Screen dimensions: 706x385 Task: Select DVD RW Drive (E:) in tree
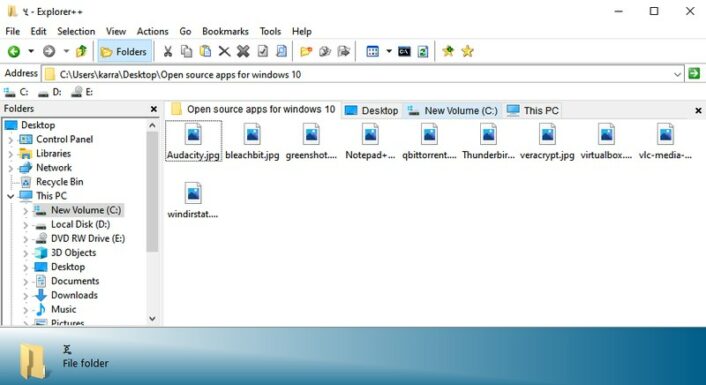point(88,239)
